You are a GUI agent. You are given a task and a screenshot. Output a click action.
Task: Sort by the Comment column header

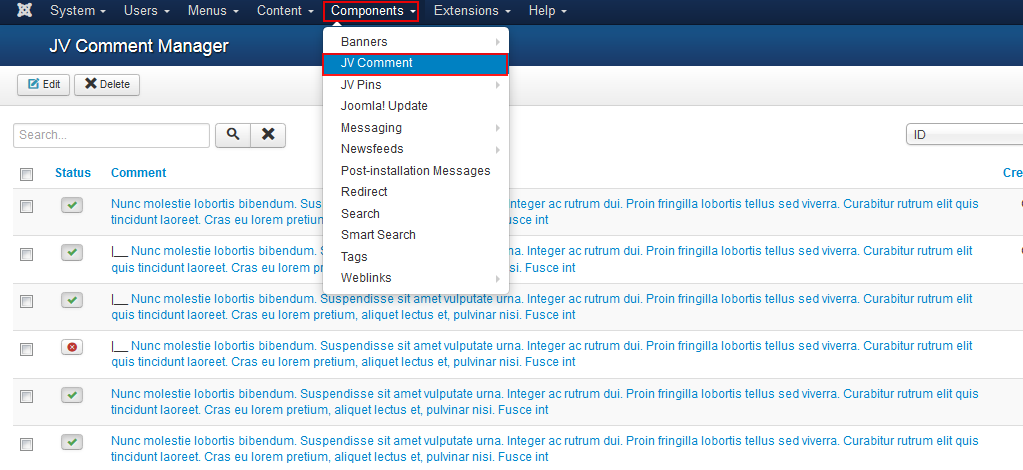tap(138, 173)
